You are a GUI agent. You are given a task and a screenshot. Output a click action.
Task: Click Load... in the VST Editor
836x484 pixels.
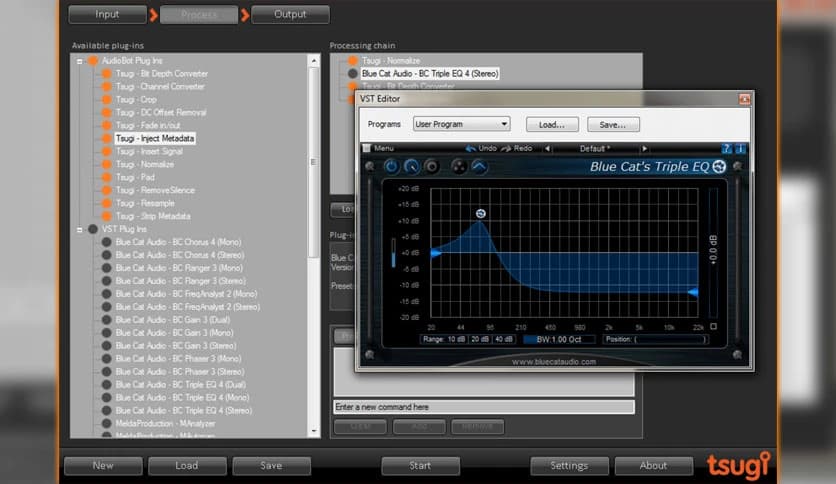coord(552,125)
